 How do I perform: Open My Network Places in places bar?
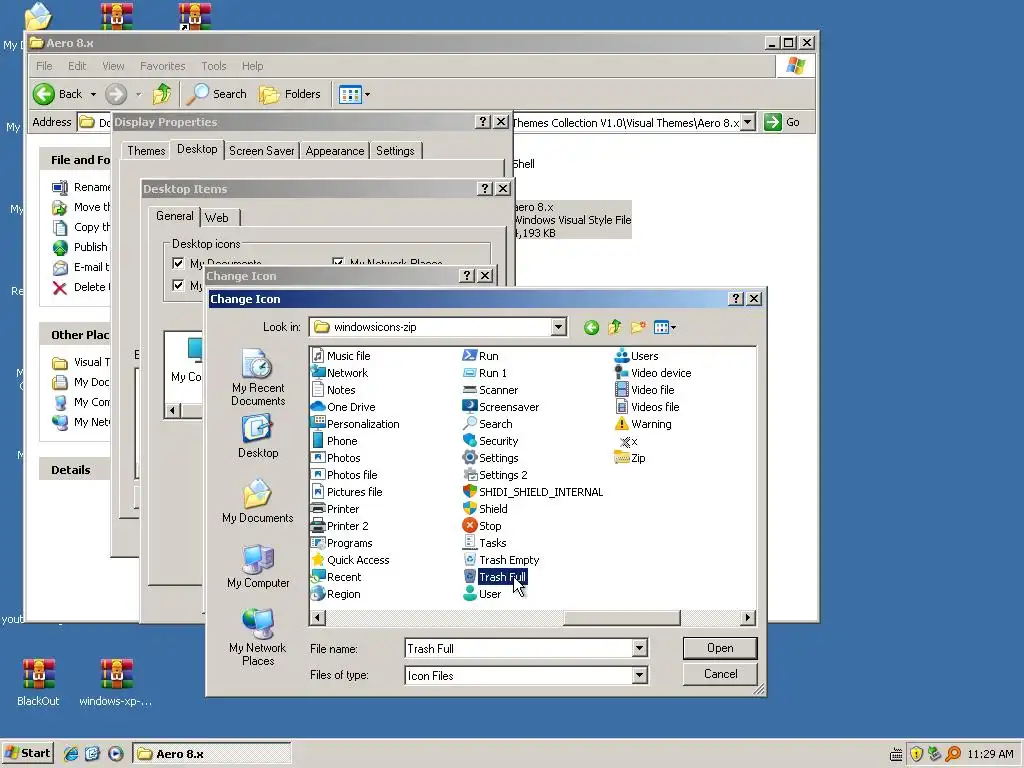click(258, 637)
